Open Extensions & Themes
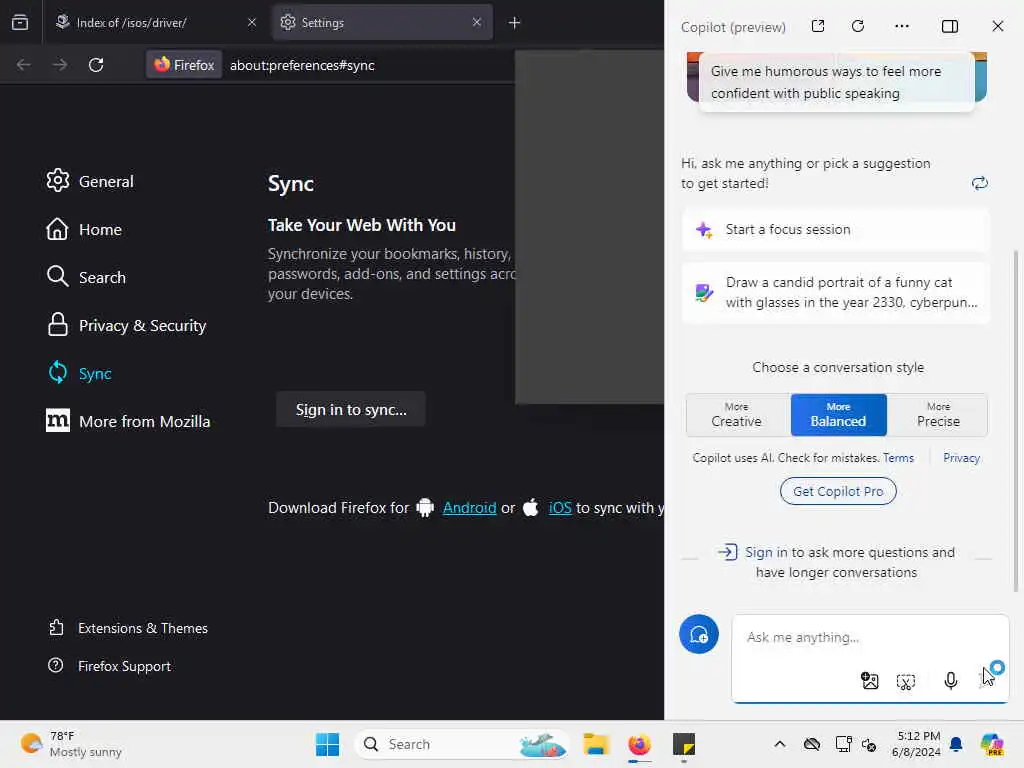The width and height of the screenshot is (1024, 768). (129, 628)
